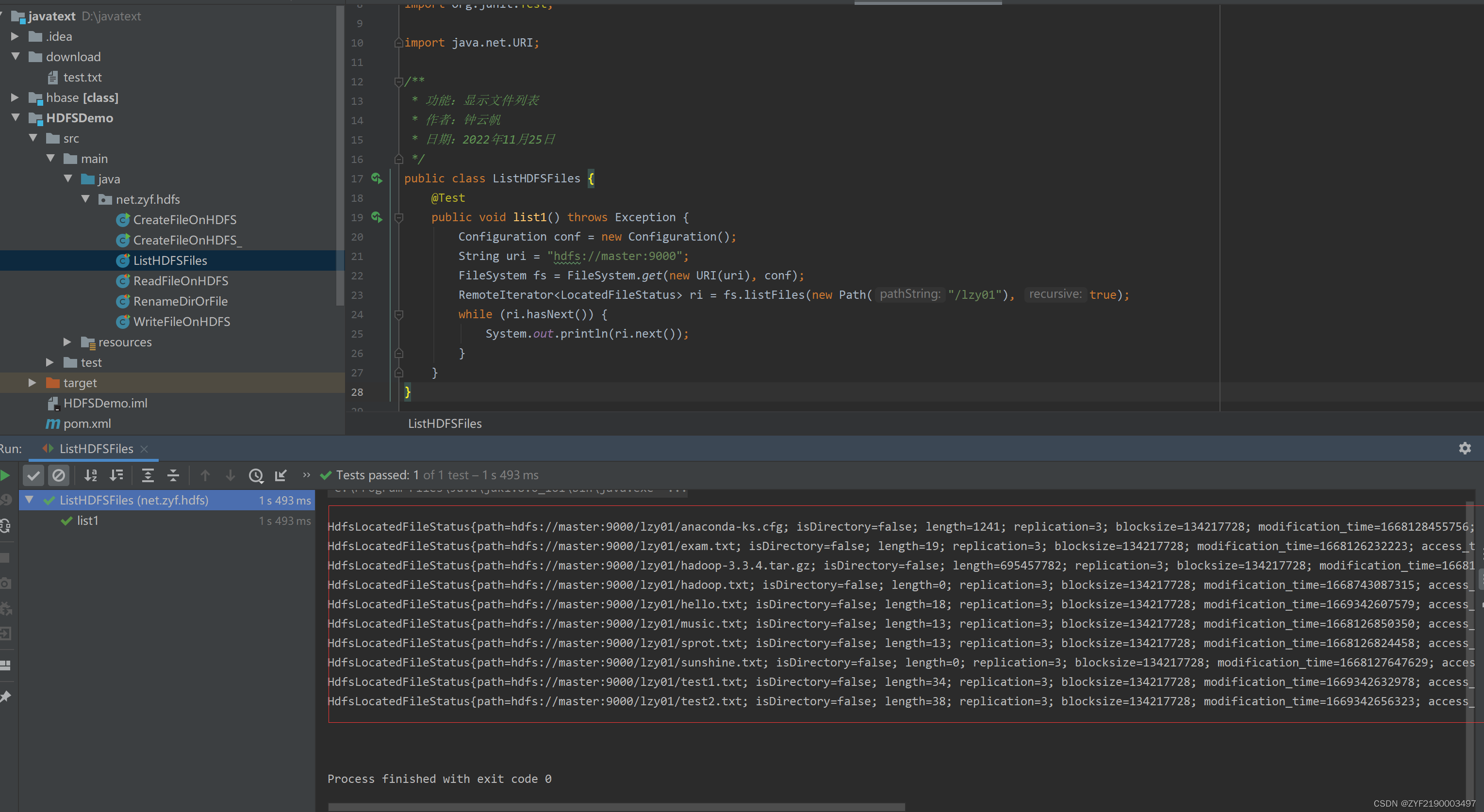
Task: Close the ListHDFSFiles run tab
Action: point(144,449)
